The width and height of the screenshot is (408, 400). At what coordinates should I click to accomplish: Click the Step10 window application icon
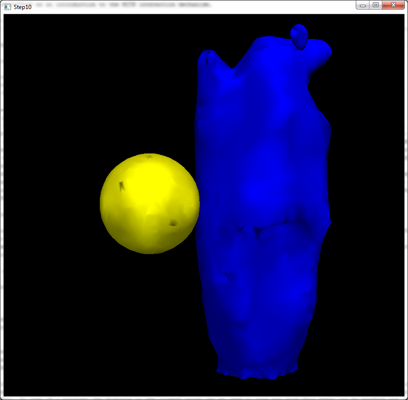point(8,6)
